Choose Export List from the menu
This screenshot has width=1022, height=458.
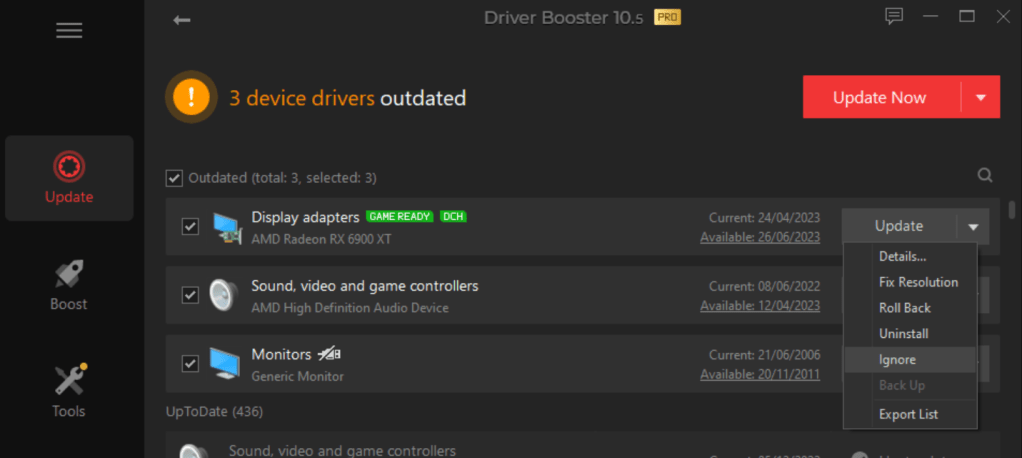pyautogui.click(x=911, y=414)
